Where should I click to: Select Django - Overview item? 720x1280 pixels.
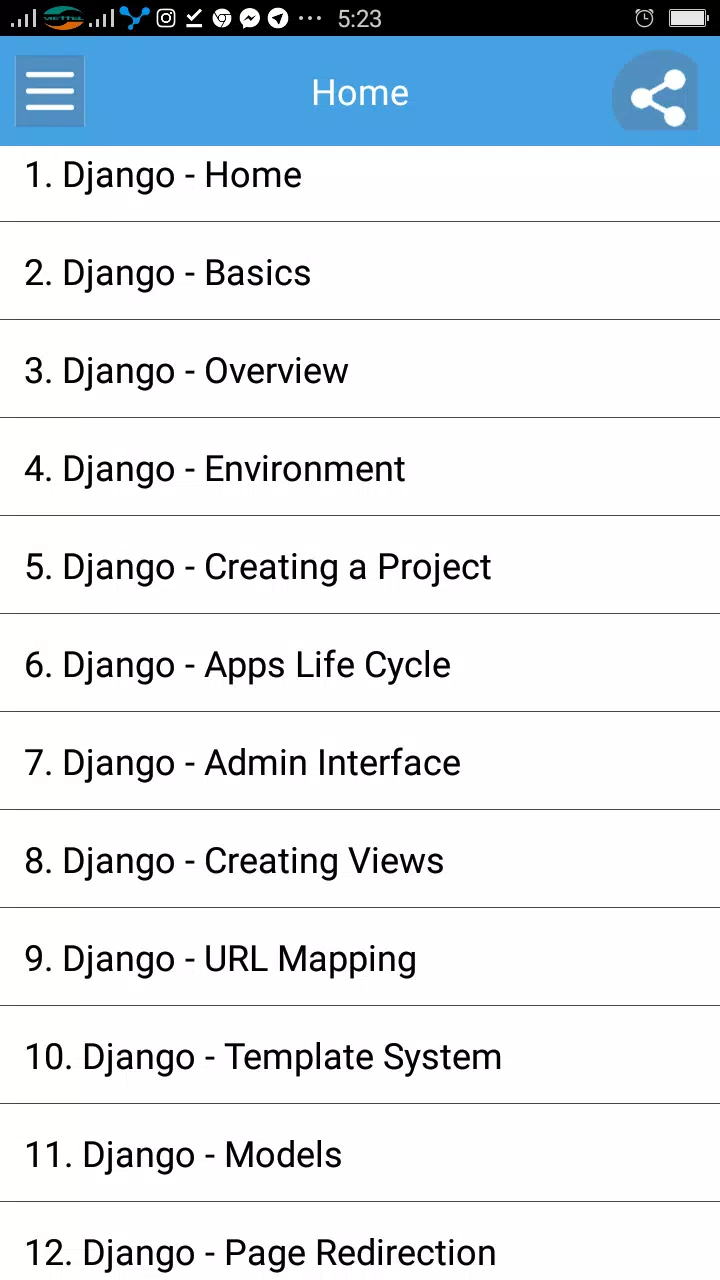(x=360, y=369)
